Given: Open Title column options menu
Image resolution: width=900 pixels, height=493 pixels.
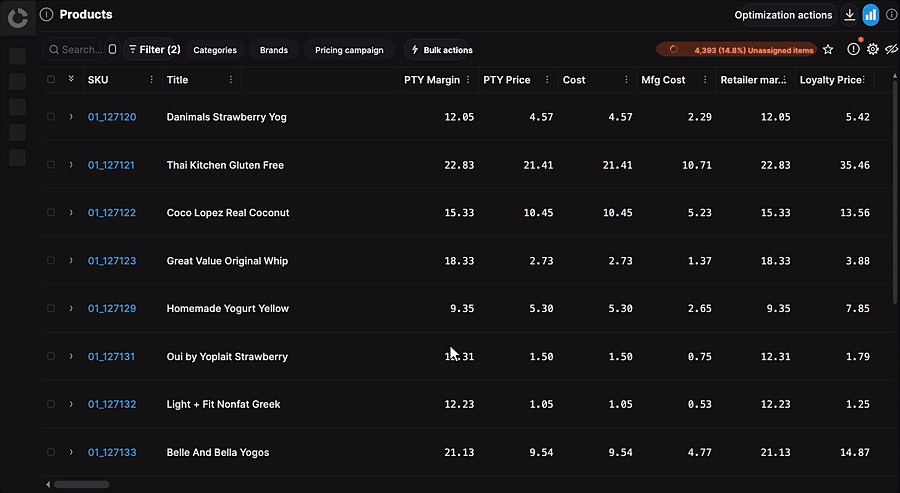Looking at the screenshot, I should (x=231, y=80).
